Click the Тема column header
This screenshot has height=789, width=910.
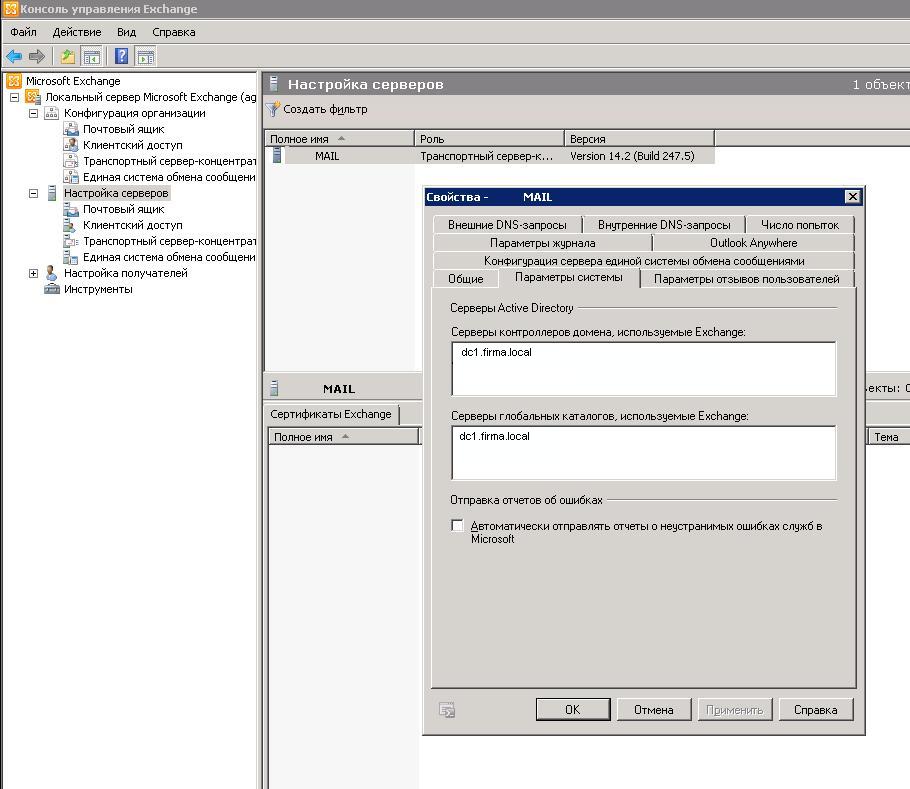click(x=888, y=437)
